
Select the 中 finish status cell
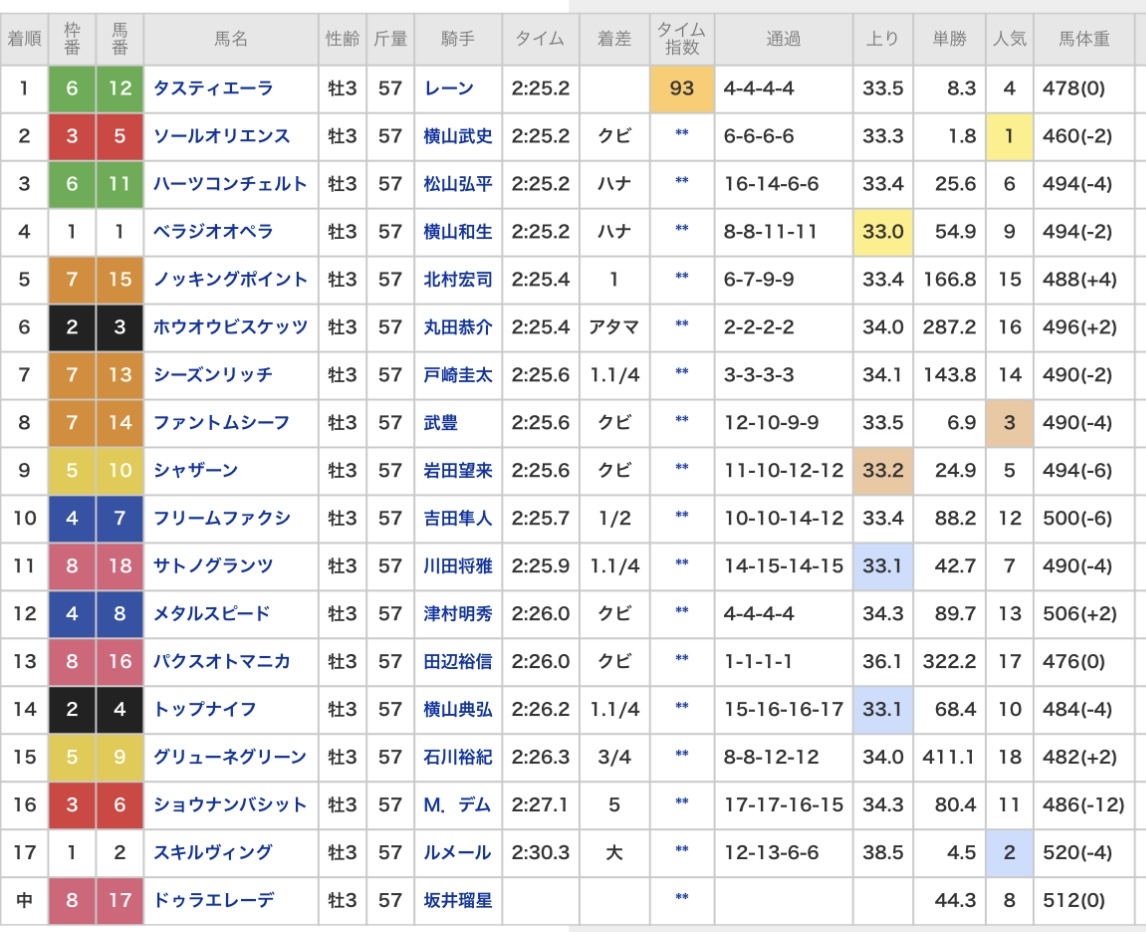(24, 900)
